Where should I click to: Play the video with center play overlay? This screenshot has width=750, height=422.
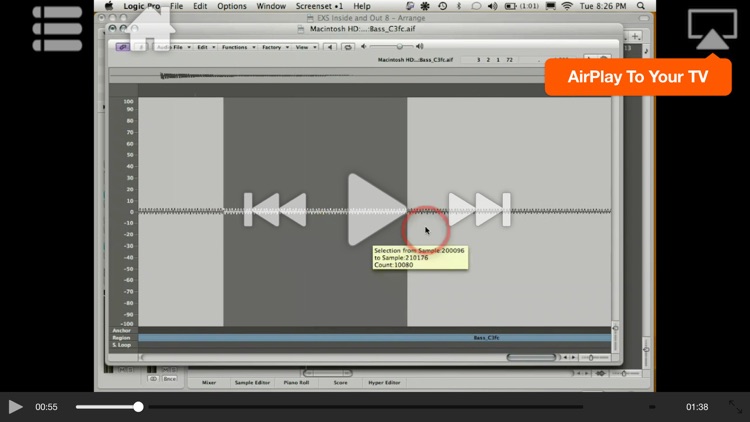376,210
